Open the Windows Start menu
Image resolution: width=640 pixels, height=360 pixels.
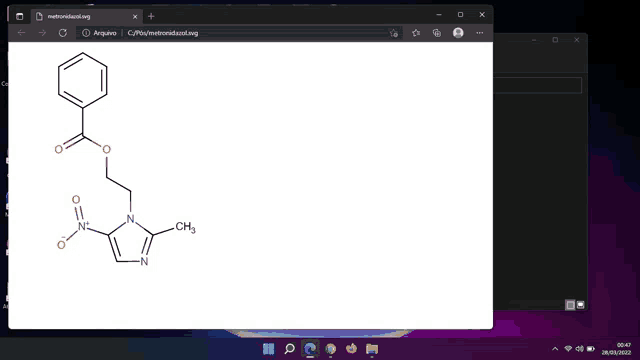point(269,349)
